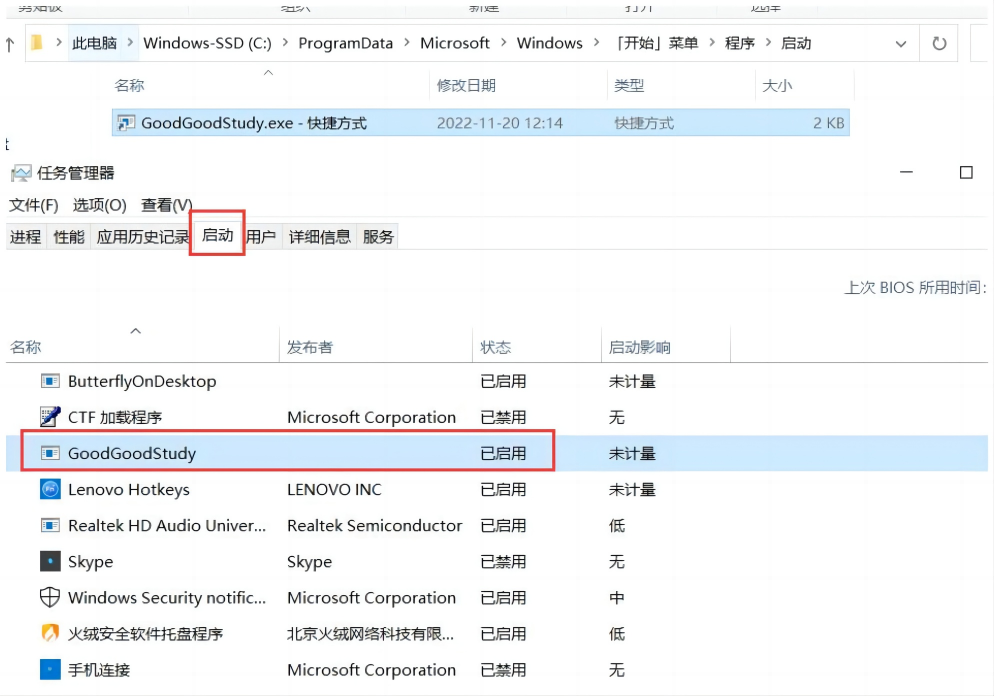Select the Lenovo Hotkeys row name
Screen dimensions: 994x696
129,489
